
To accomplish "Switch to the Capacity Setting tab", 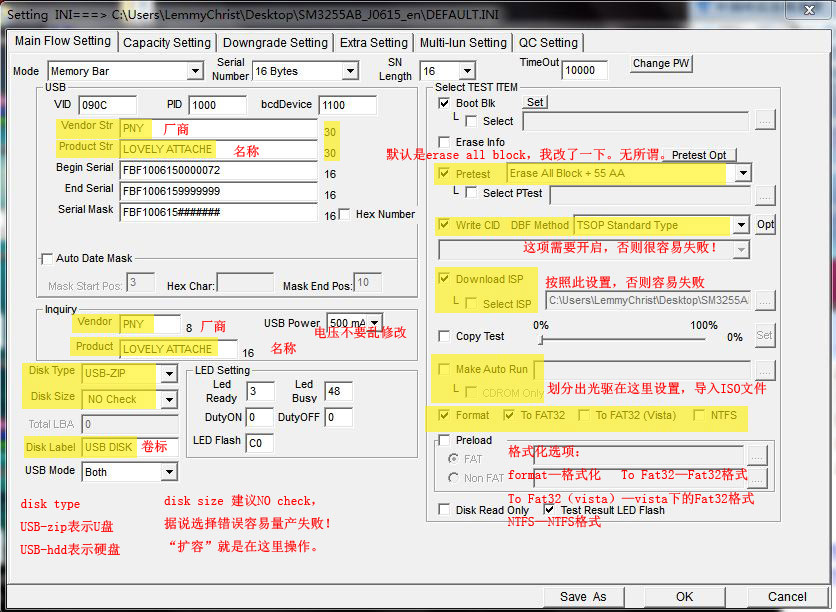I will [x=166, y=43].
